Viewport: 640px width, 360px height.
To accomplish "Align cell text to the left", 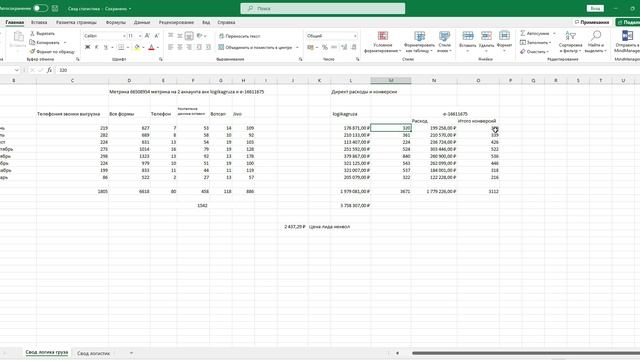I will tap(171, 47).
